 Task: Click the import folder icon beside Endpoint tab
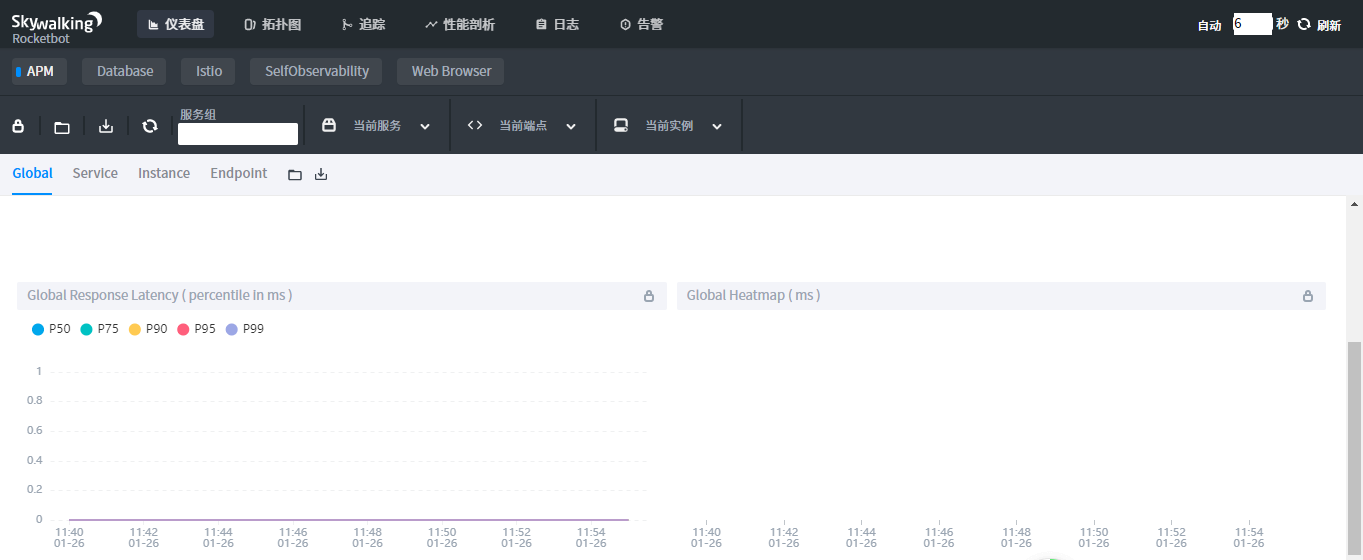coord(295,174)
